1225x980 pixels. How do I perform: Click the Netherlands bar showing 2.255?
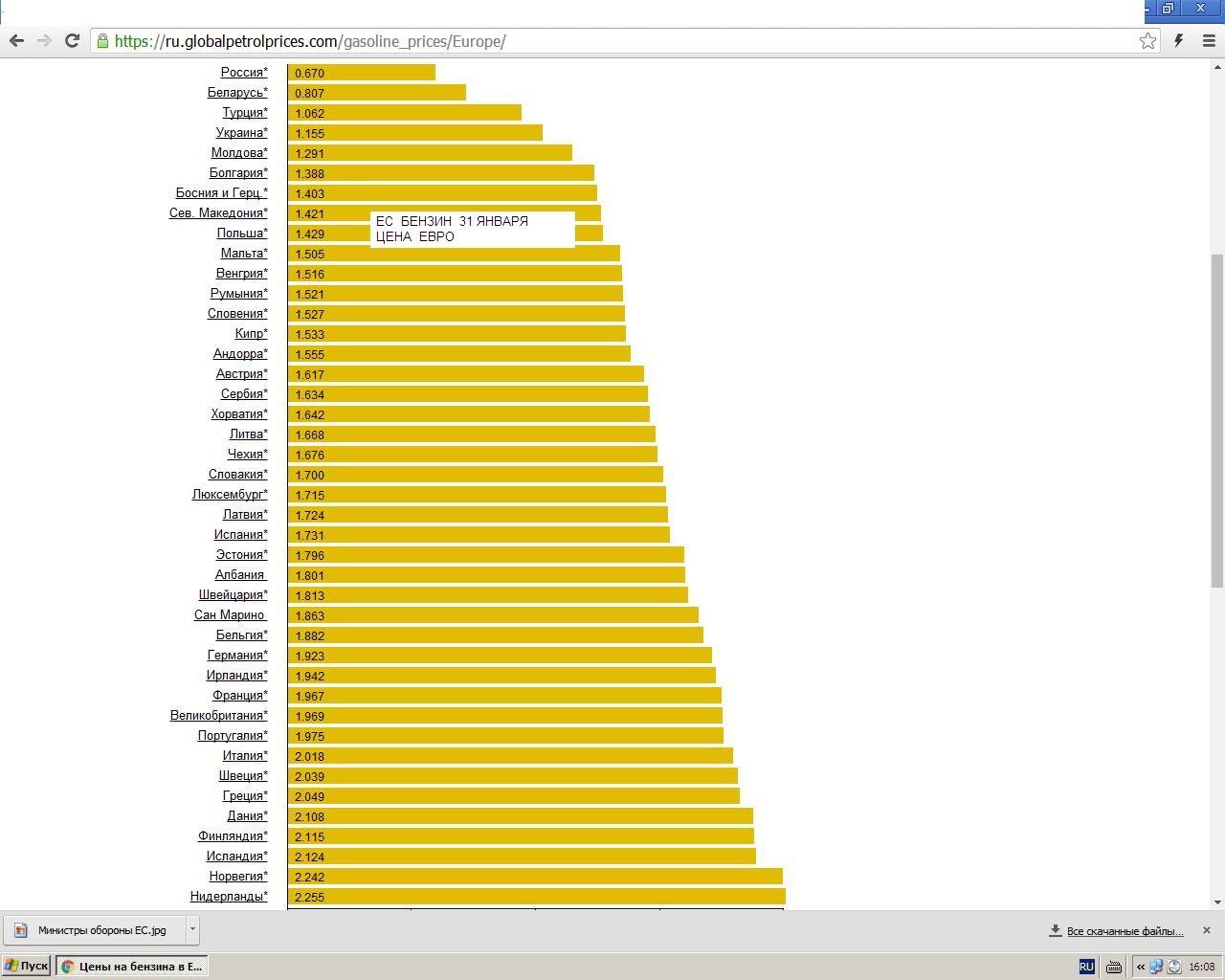click(x=537, y=897)
